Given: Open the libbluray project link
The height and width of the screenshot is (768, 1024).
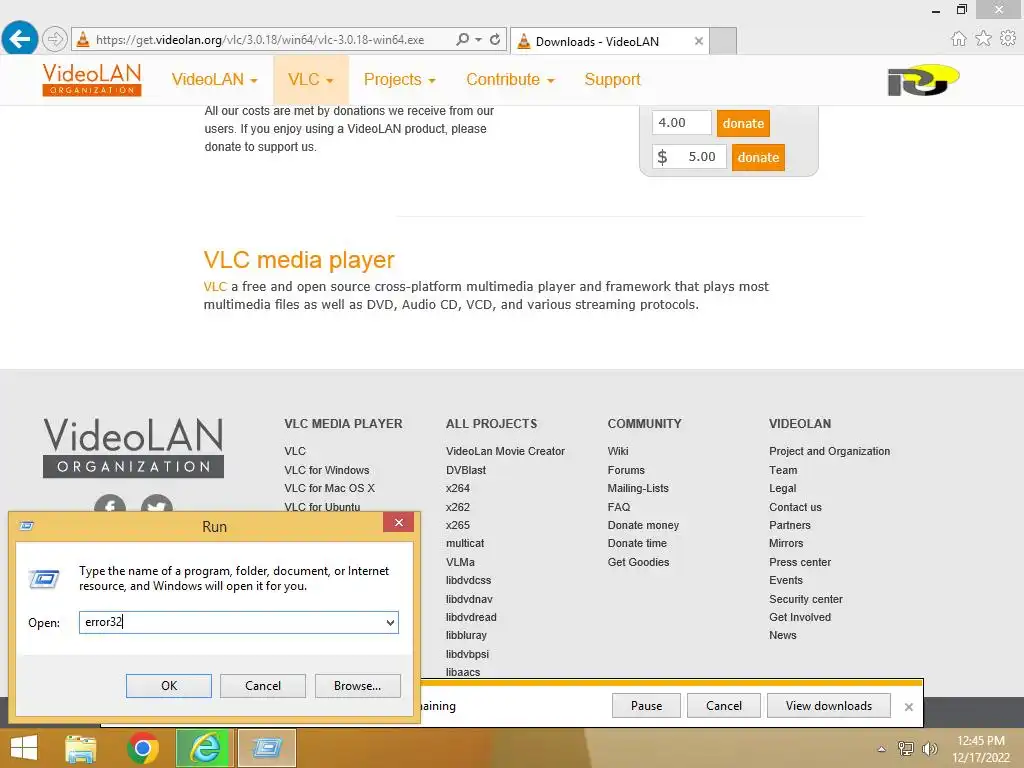Looking at the screenshot, I should pos(466,635).
